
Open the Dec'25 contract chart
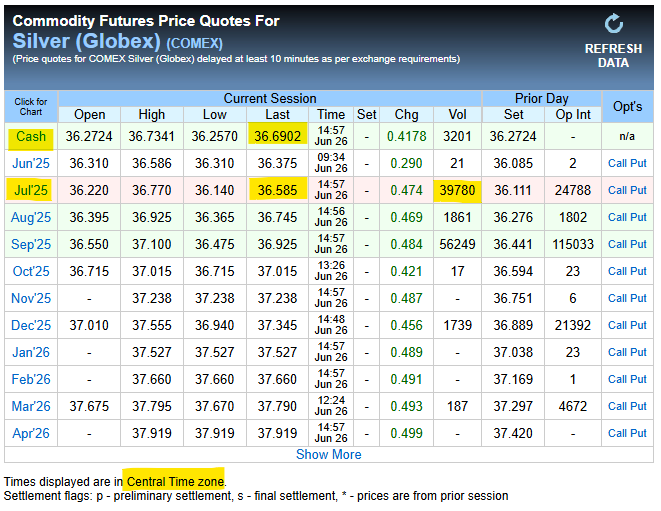tap(31, 325)
